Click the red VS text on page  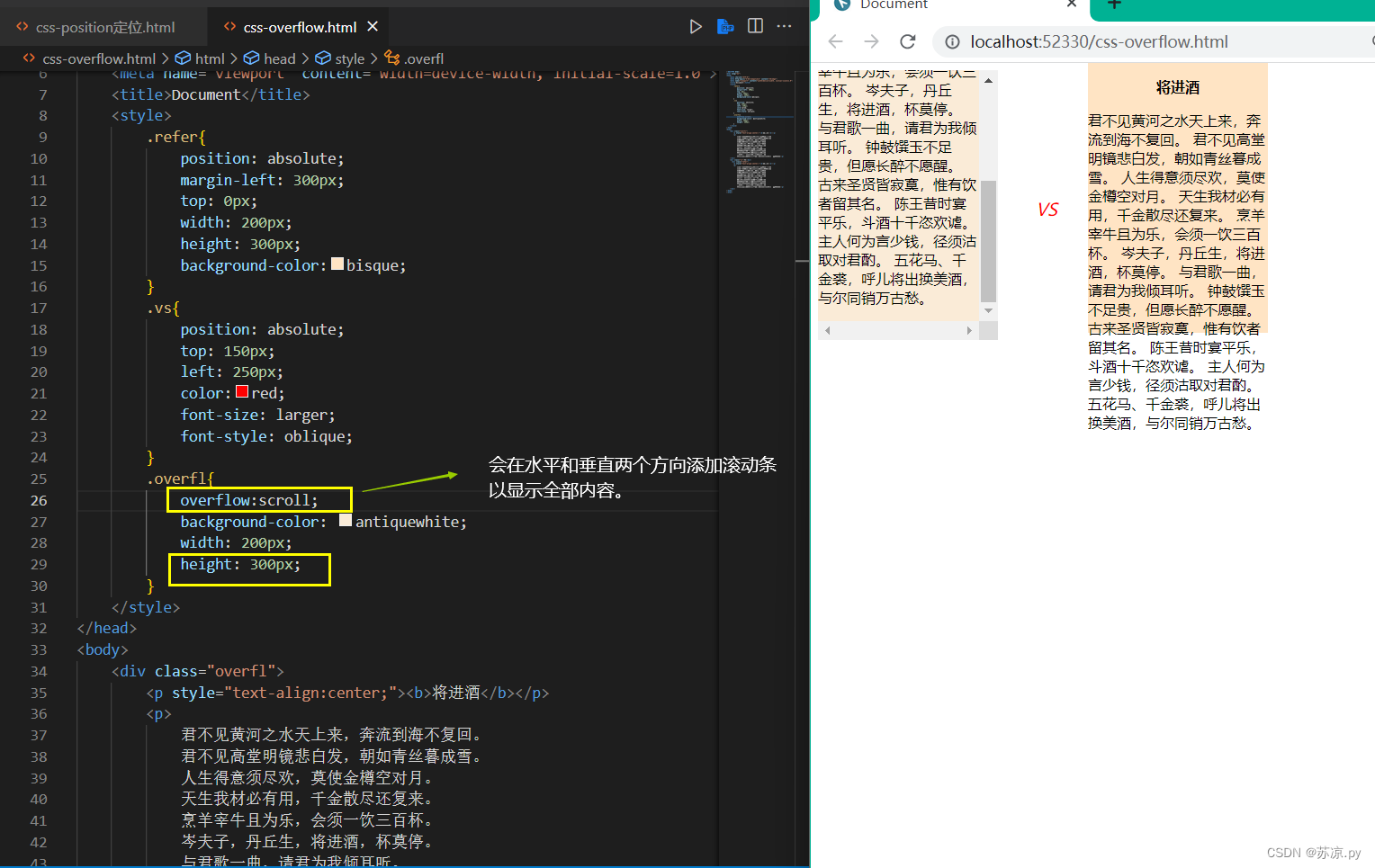pos(1047,210)
